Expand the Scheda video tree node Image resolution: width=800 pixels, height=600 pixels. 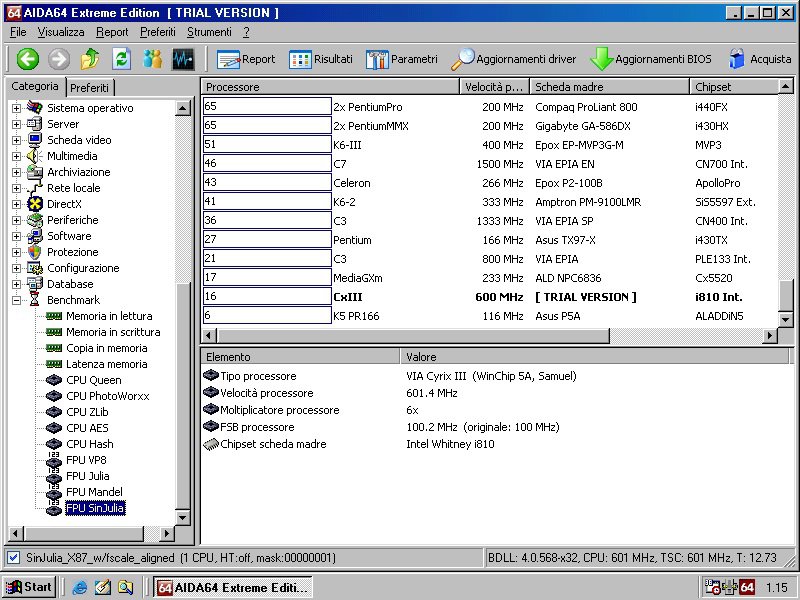[16, 140]
